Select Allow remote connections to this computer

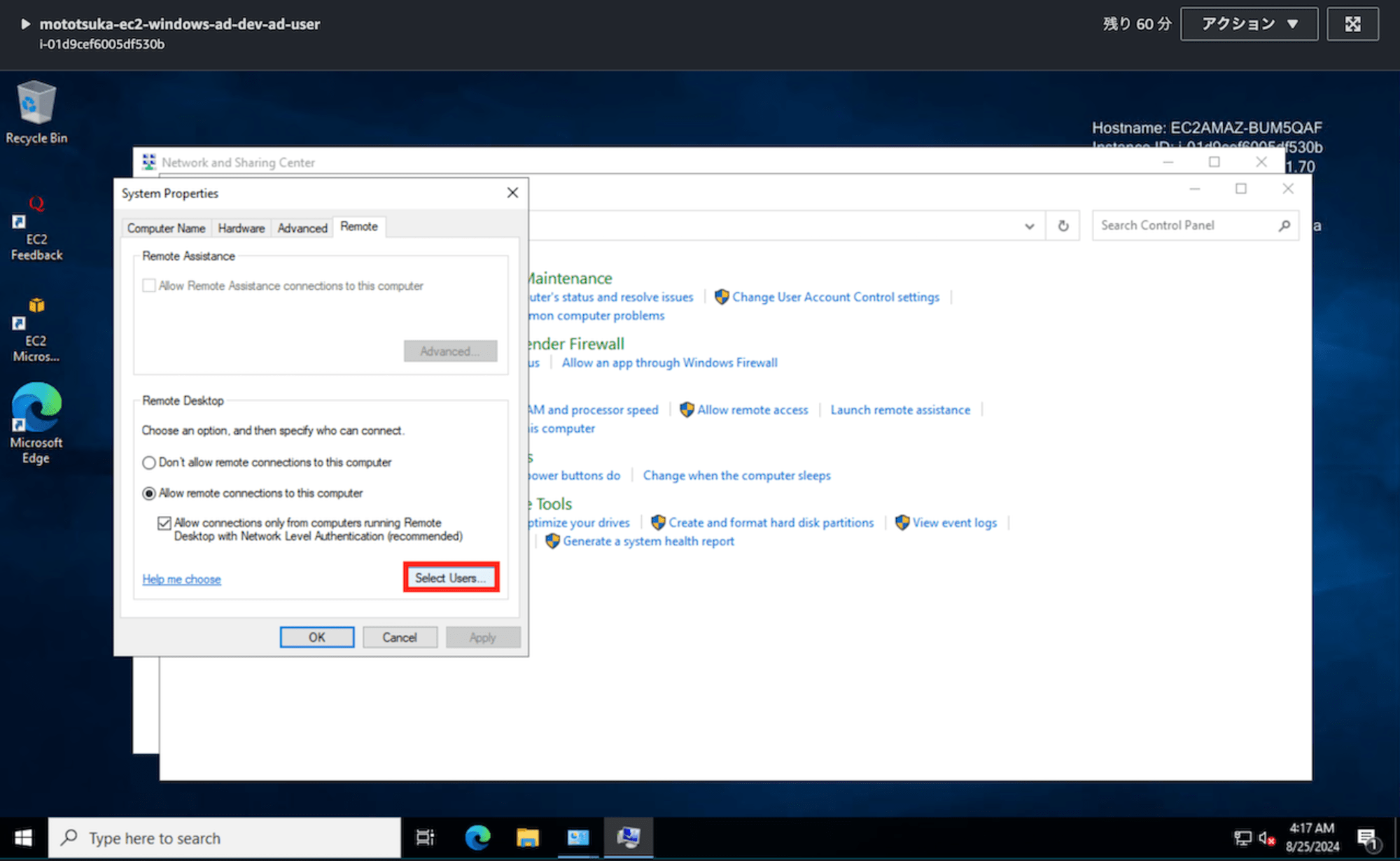pos(149,492)
